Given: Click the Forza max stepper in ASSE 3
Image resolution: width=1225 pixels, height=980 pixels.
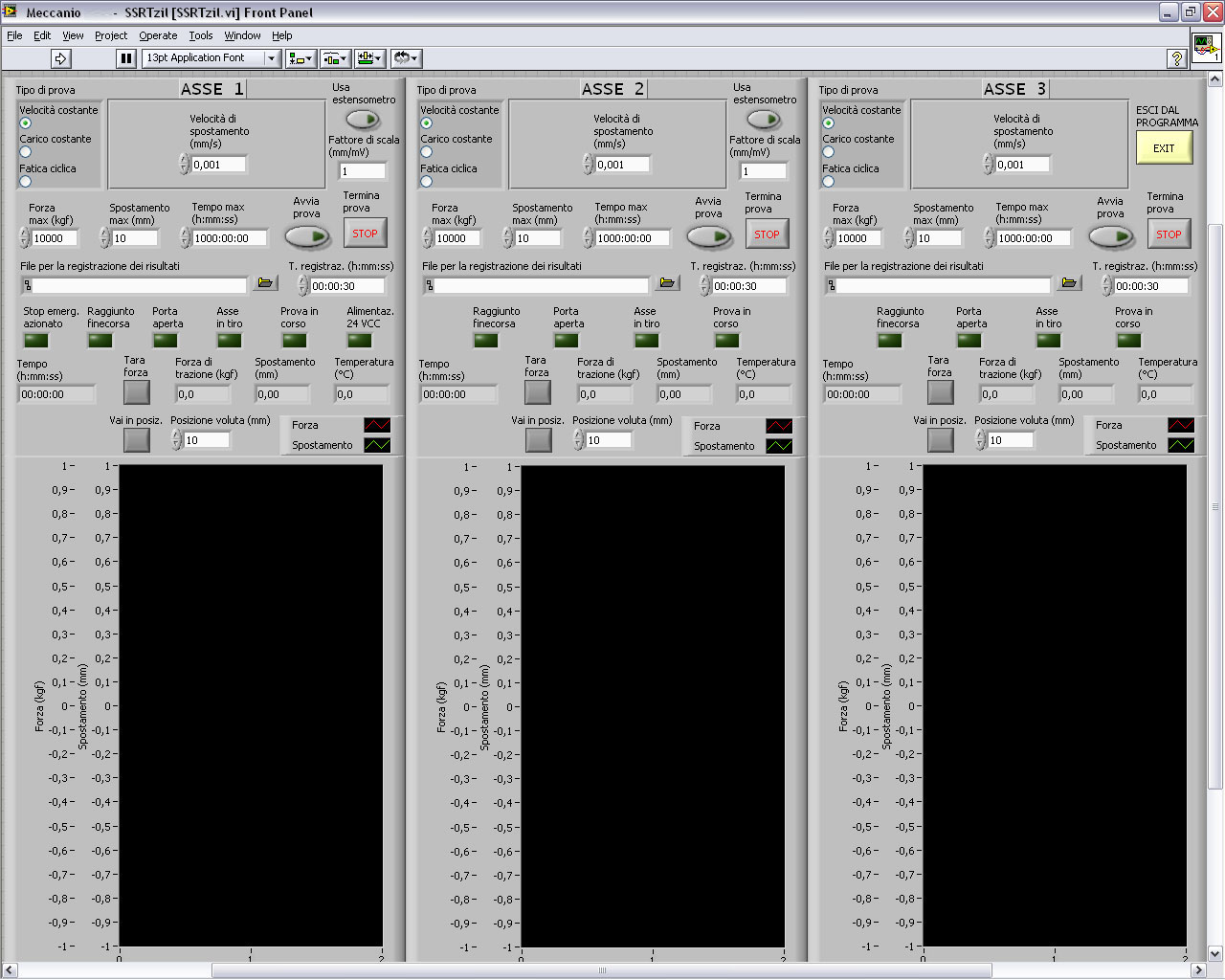Looking at the screenshot, I should pyautogui.click(x=829, y=238).
